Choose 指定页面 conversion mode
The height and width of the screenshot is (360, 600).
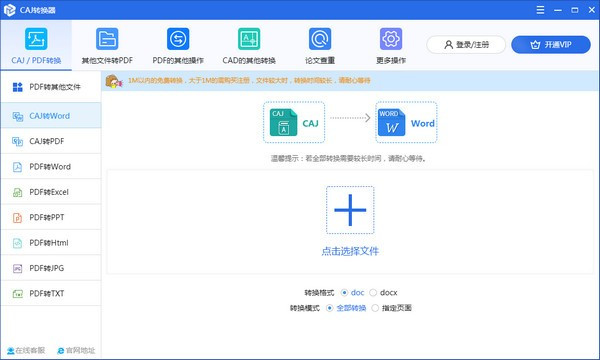(x=375, y=308)
